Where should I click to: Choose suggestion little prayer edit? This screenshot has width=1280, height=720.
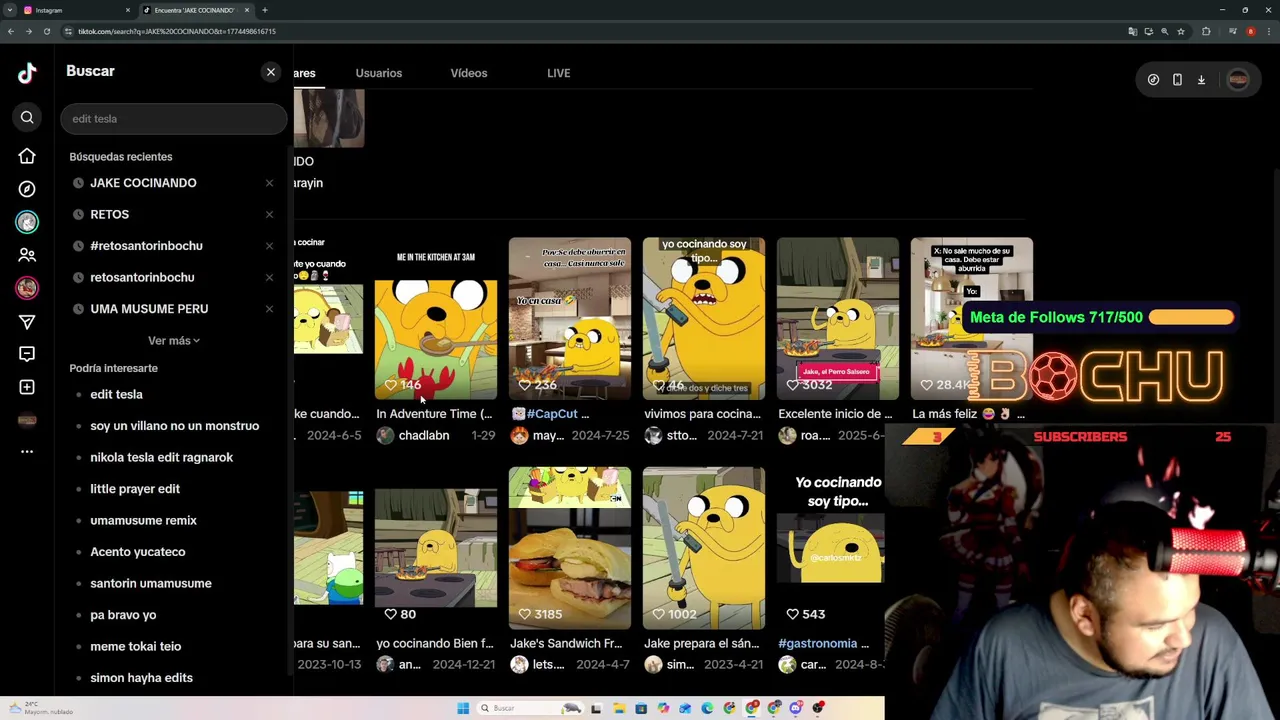pos(135,489)
